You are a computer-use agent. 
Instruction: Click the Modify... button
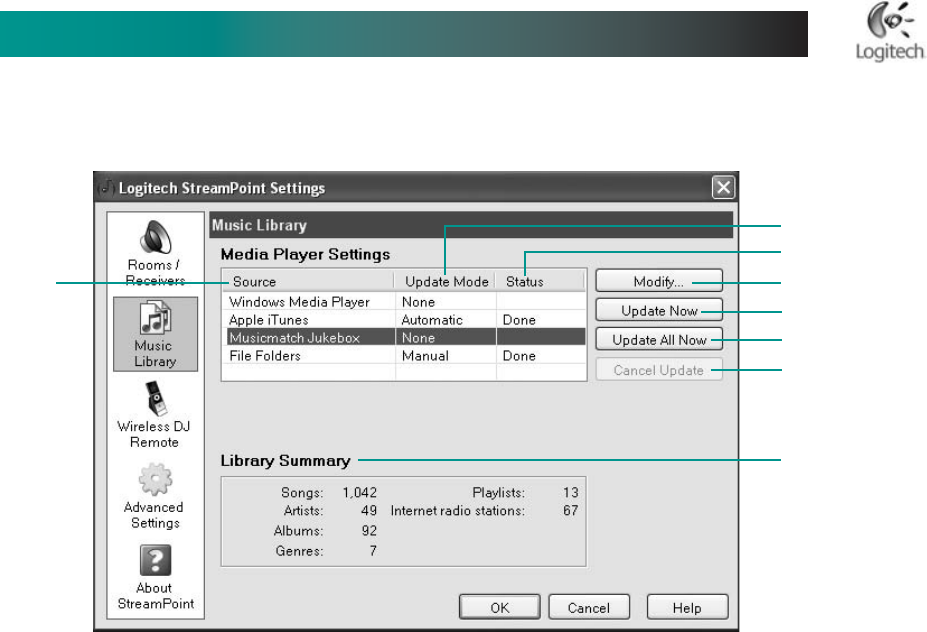point(659,281)
